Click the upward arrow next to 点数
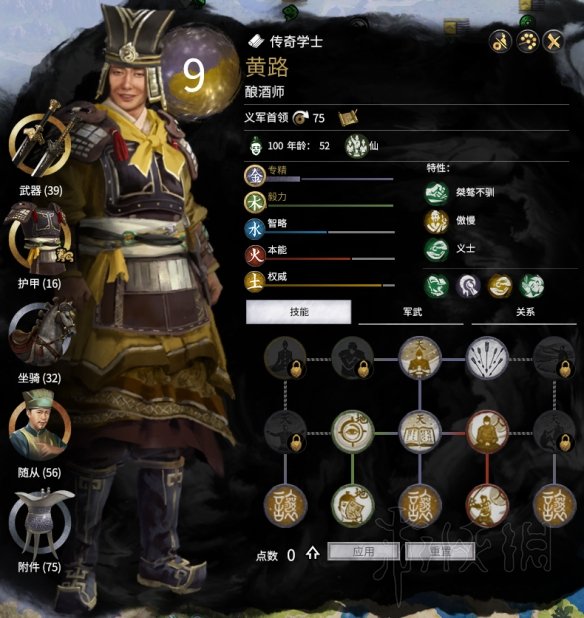This screenshot has width=584, height=618. [312, 553]
